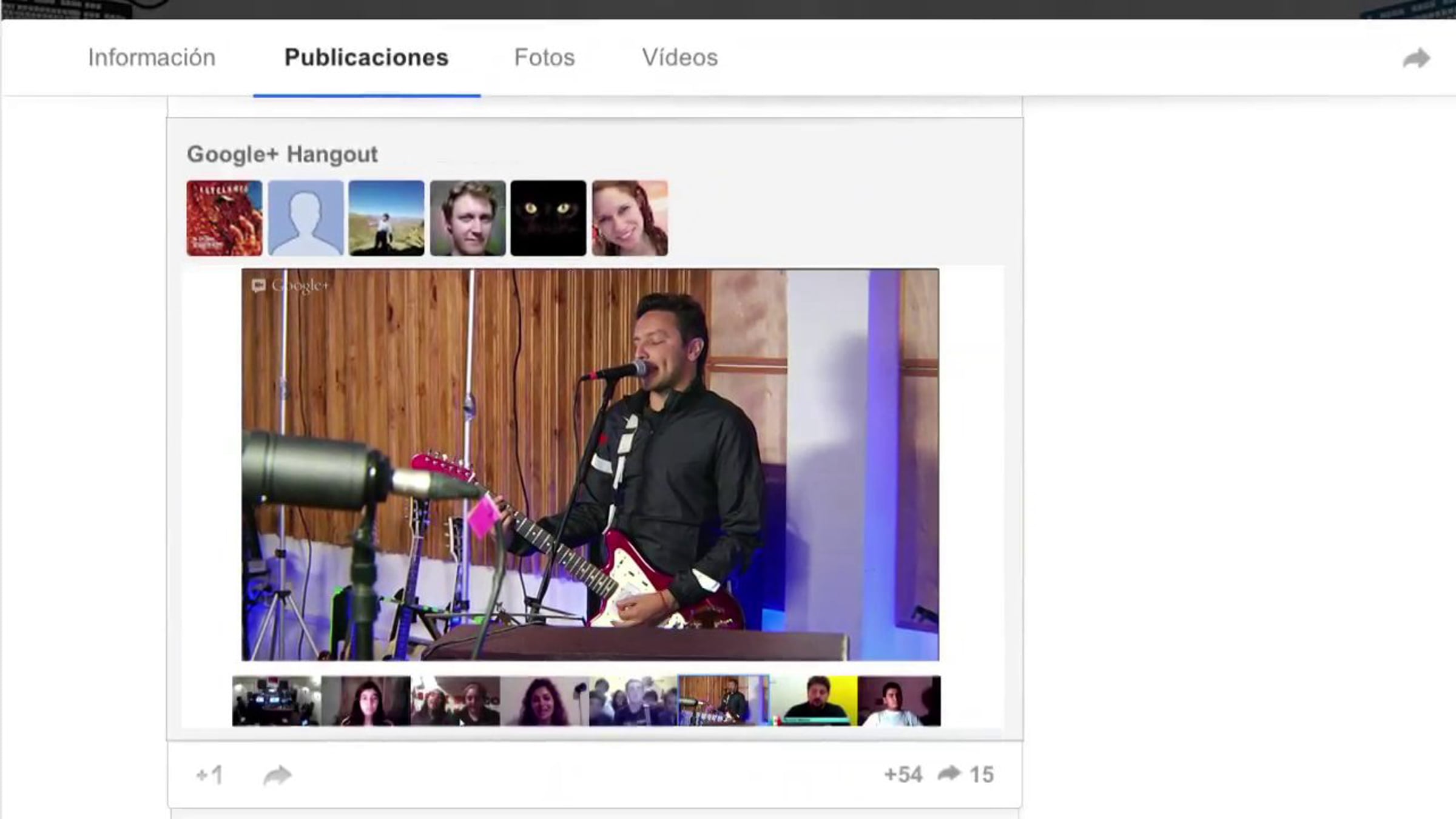Screen dimensions: 1456x819
Task: Open the red album cover participant avatar
Action: [224, 218]
